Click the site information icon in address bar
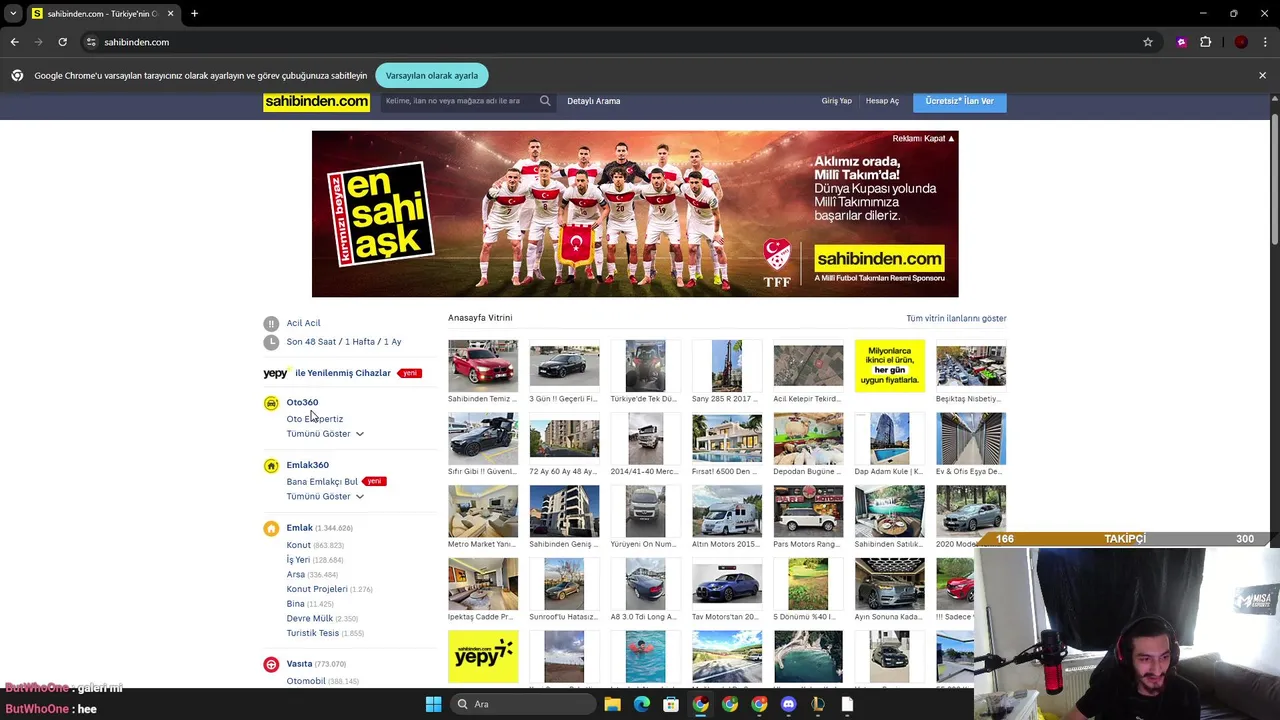Image resolution: width=1280 pixels, height=720 pixels. coord(91,42)
